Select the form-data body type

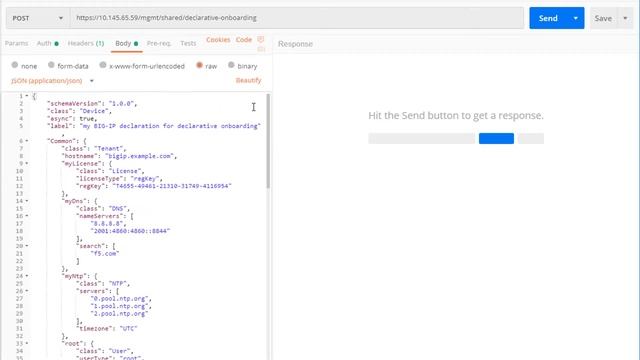click(51, 65)
